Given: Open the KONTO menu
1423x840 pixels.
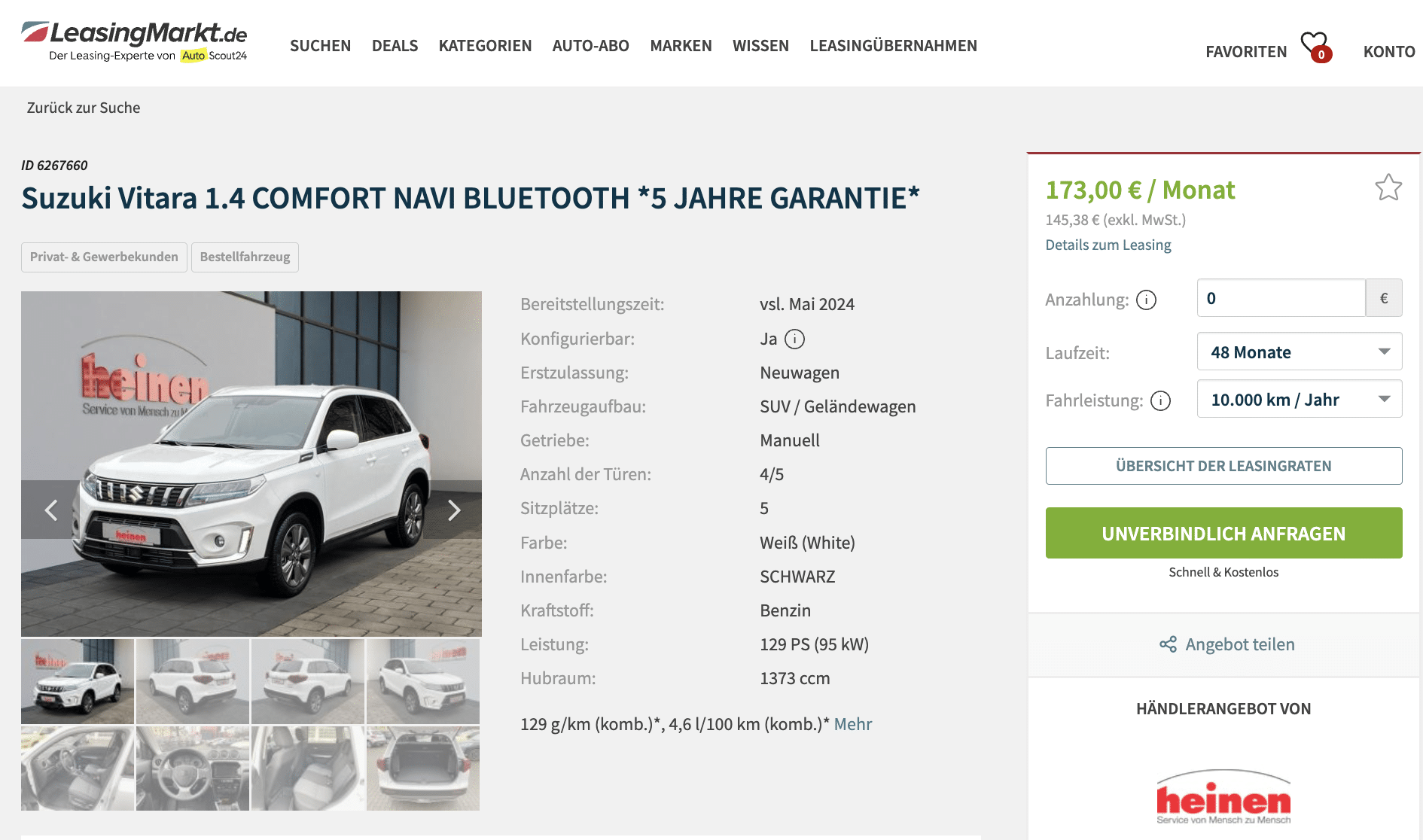Looking at the screenshot, I should pyautogui.click(x=1389, y=52).
